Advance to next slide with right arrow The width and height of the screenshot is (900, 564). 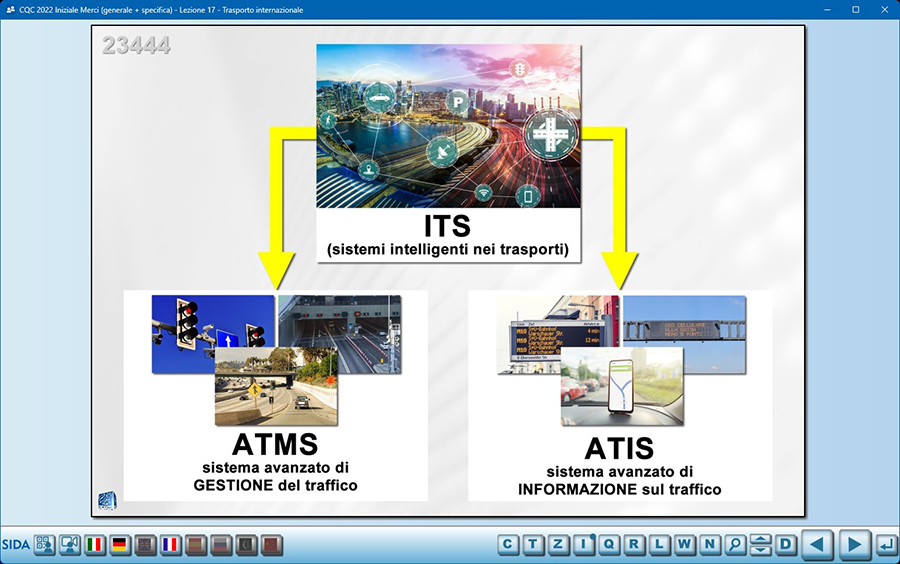click(x=853, y=544)
